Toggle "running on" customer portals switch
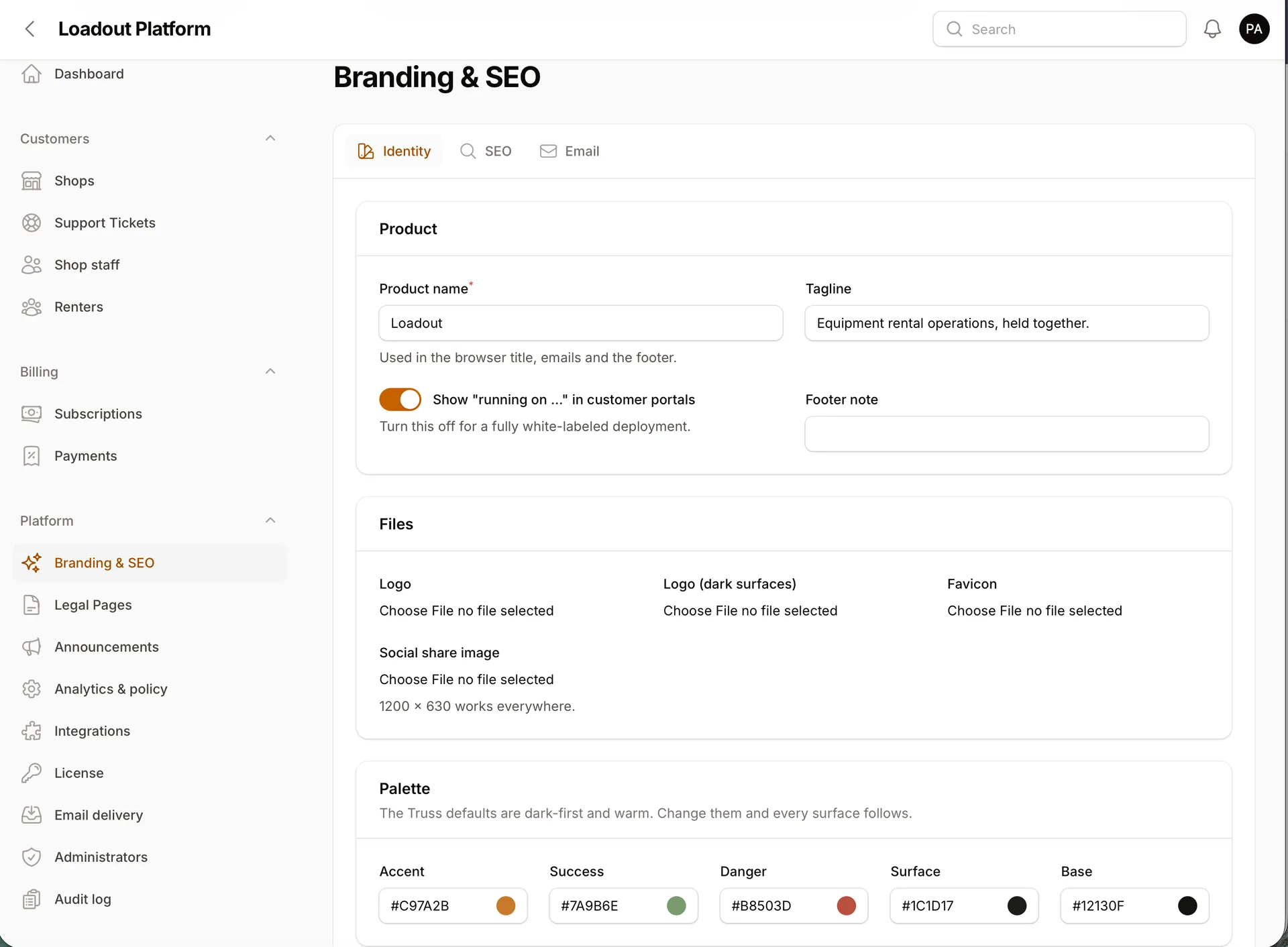This screenshot has height=947, width=1288. (400, 400)
